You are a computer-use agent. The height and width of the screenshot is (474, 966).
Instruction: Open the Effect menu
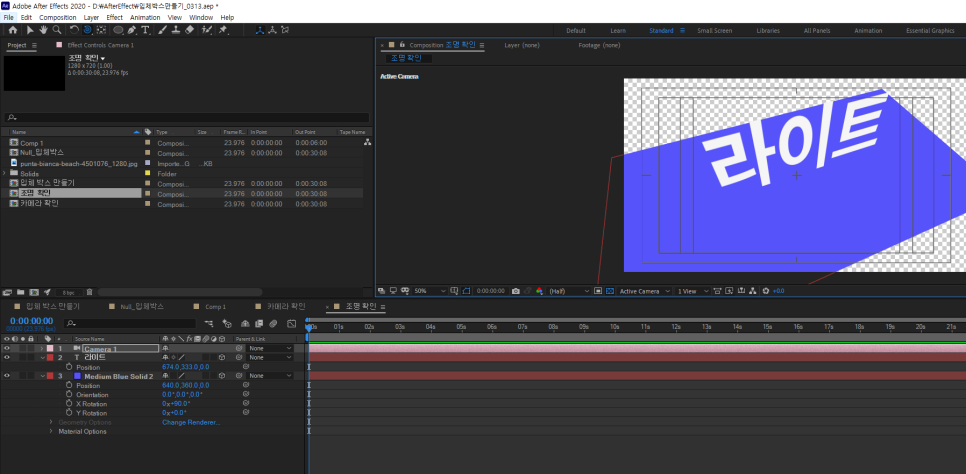tap(115, 17)
